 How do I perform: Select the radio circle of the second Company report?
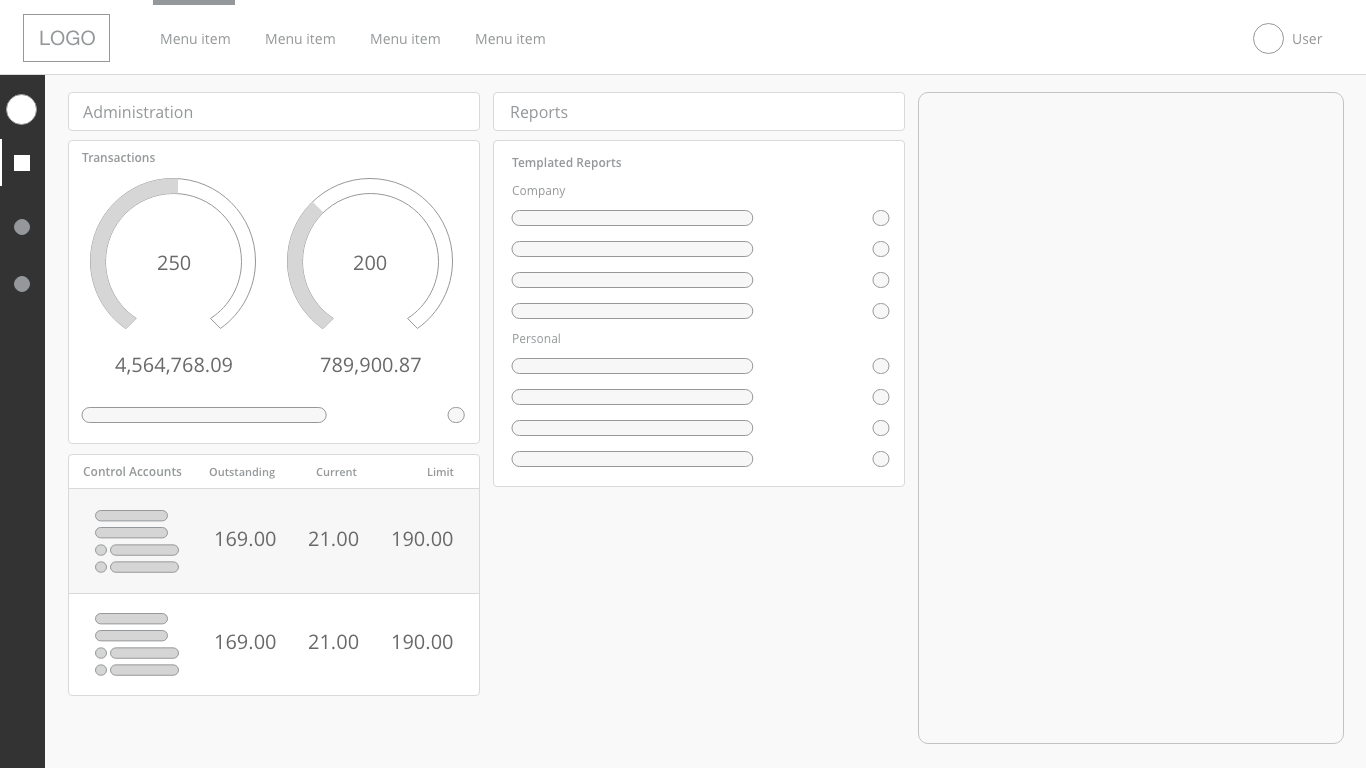point(881,249)
